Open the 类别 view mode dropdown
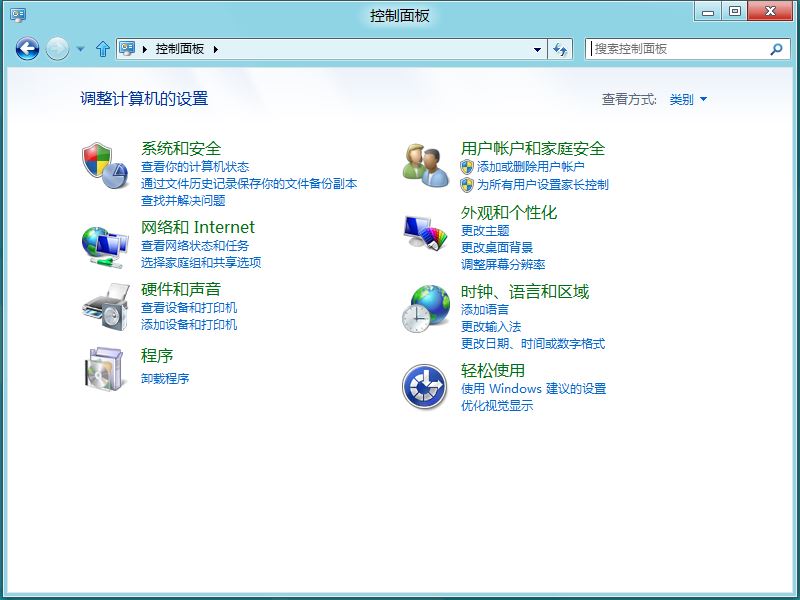Image resolution: width=800 pixels, height=600 pixels. pos(688,99)
